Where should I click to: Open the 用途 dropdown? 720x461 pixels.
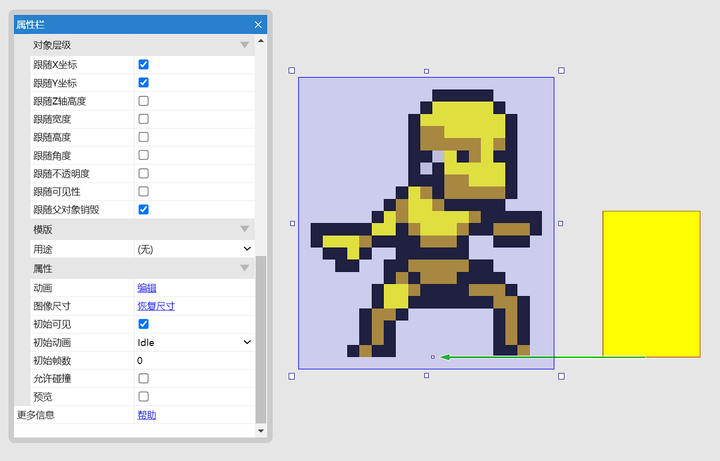(195, 249)
